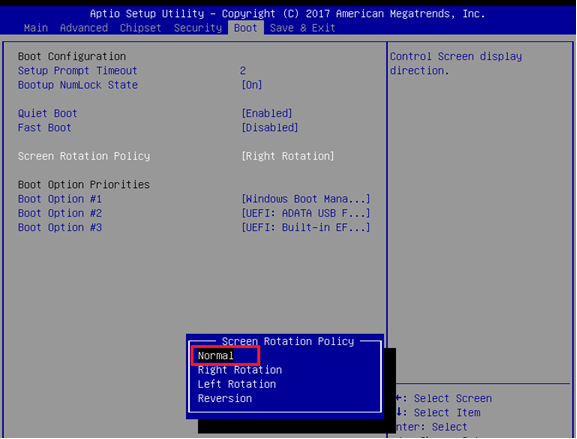Screen dimensions: 577x439
Task: Click the Setup Prompt Timeout value field
Action: 243,71
